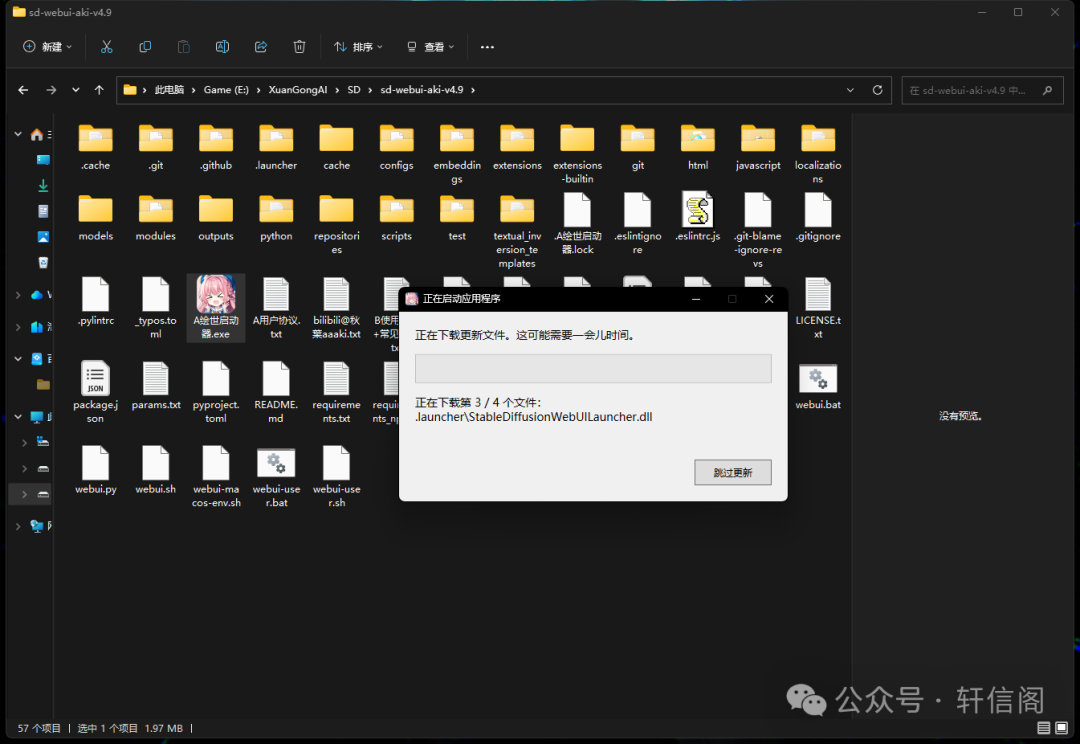Open the 新建 (New) dropdown

[49, 47]
